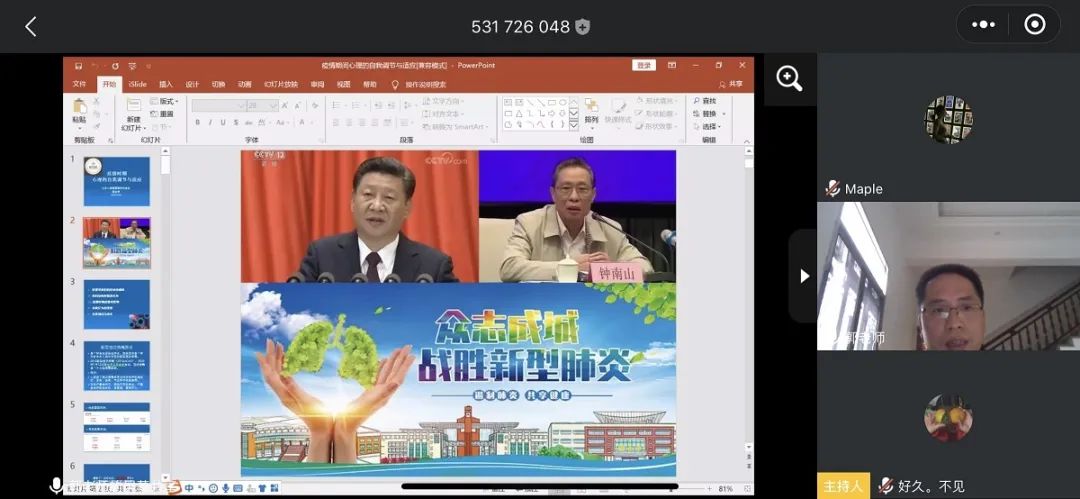Image resolution: width=1080 pixels, height=499 pixels.
Task: Click the 粘贴 paste icon
Action: coord(79,105)
